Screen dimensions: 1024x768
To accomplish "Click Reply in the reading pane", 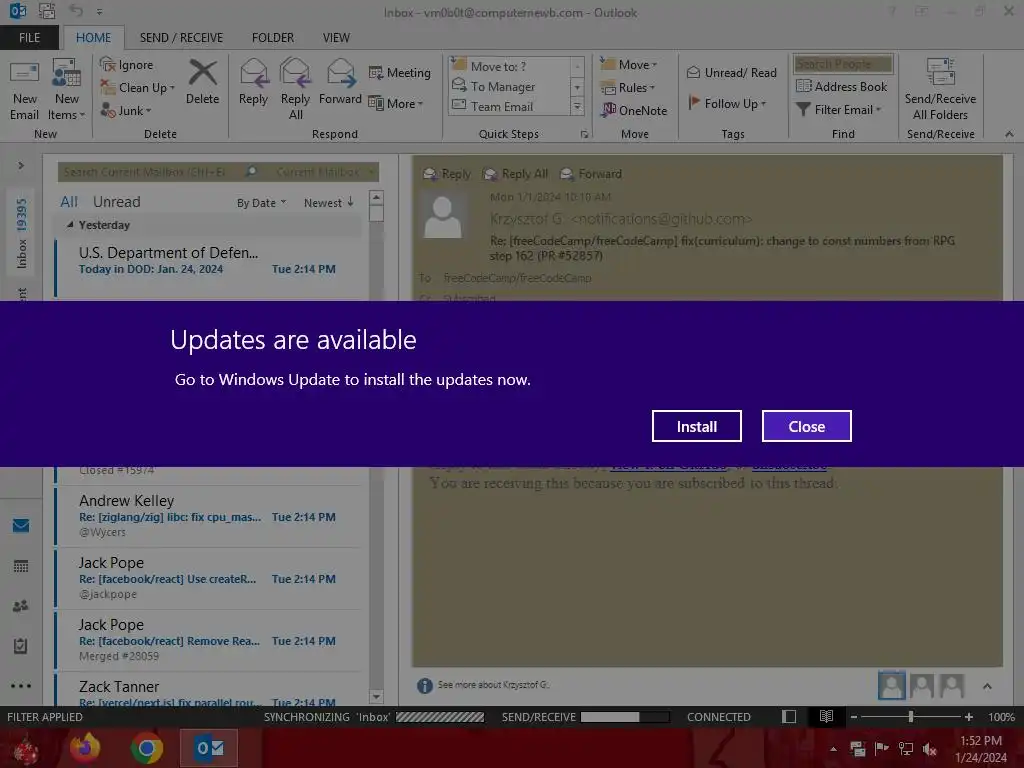I will pyautogui.click(x=447, y=174).
